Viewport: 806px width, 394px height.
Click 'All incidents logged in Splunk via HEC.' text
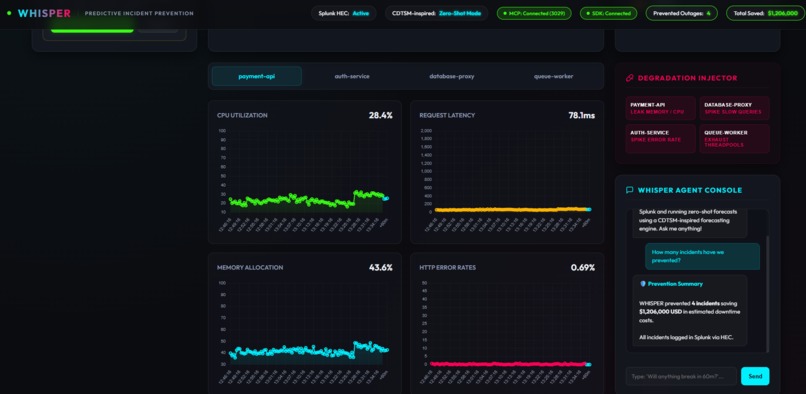[x=686, y=337]
